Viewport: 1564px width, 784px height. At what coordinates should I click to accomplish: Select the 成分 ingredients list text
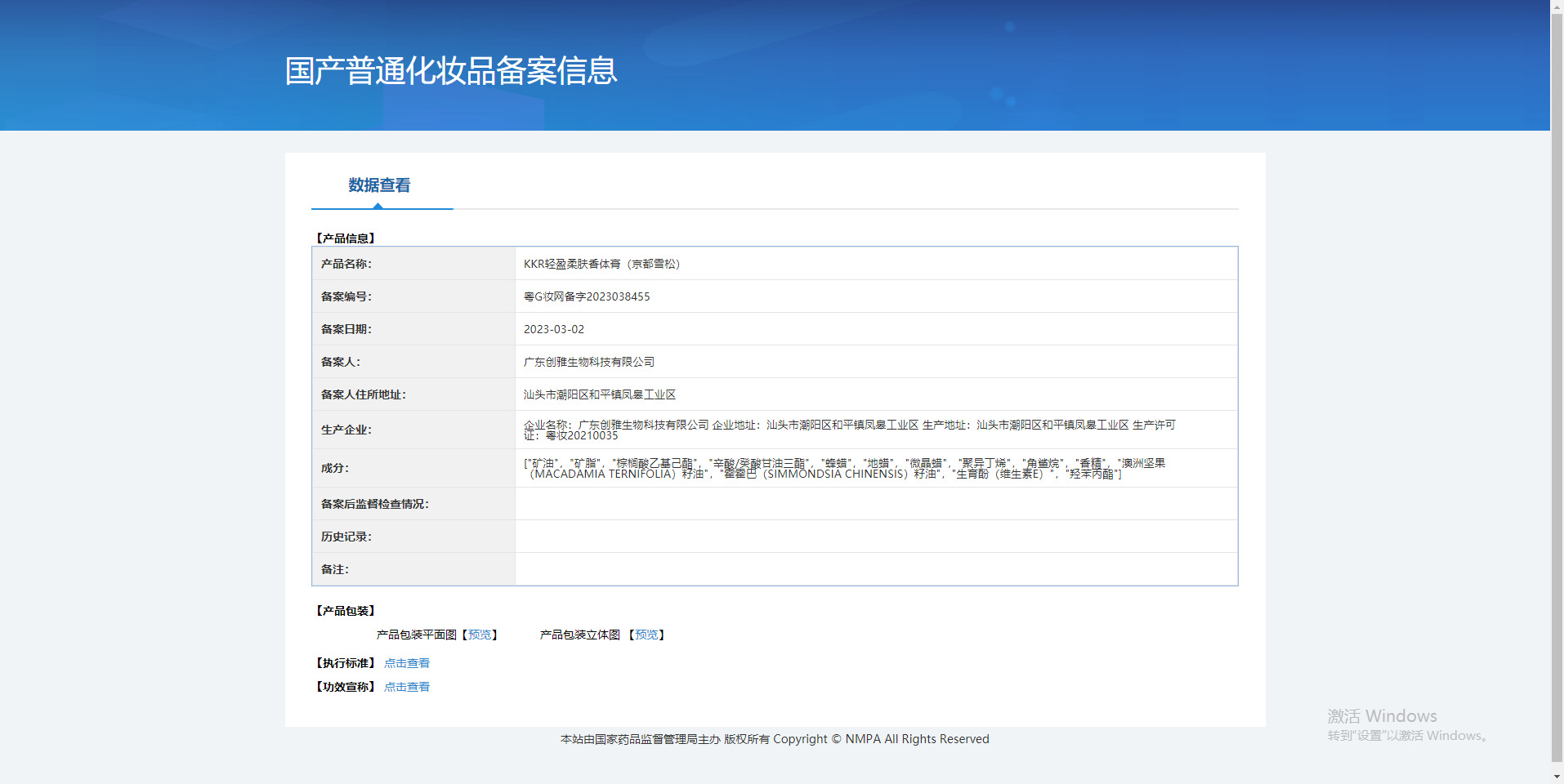pyautogui.click(x=845, y=468)
